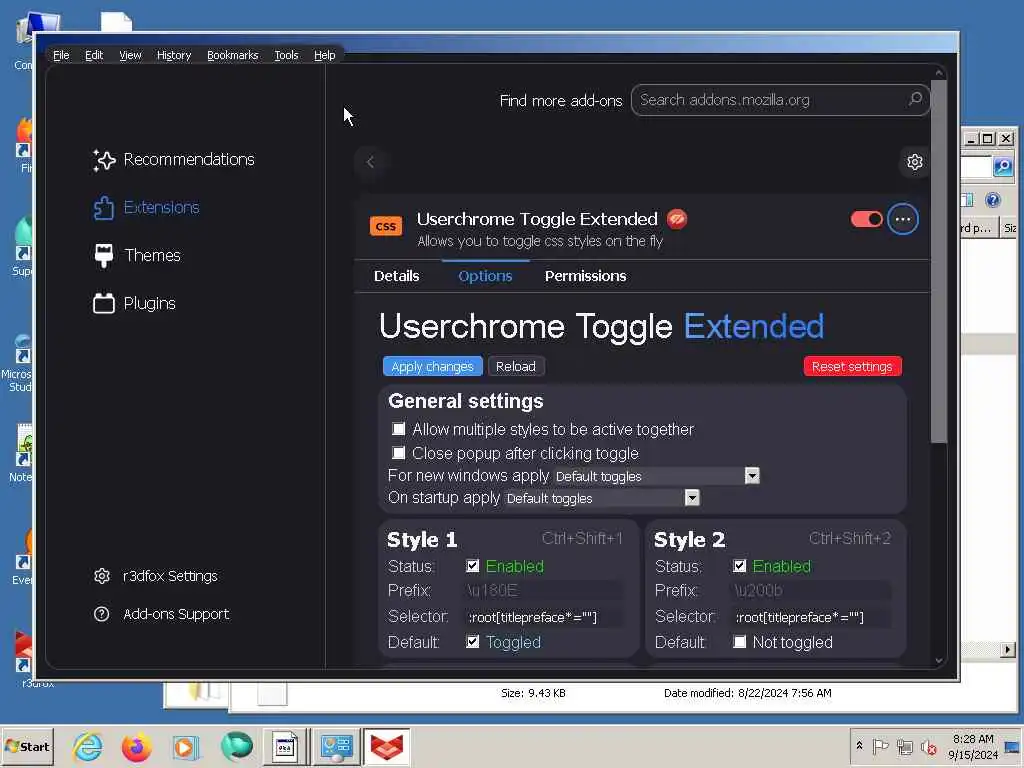
Task: Open the Themes brush icon
Action: [x=104, y=255]
